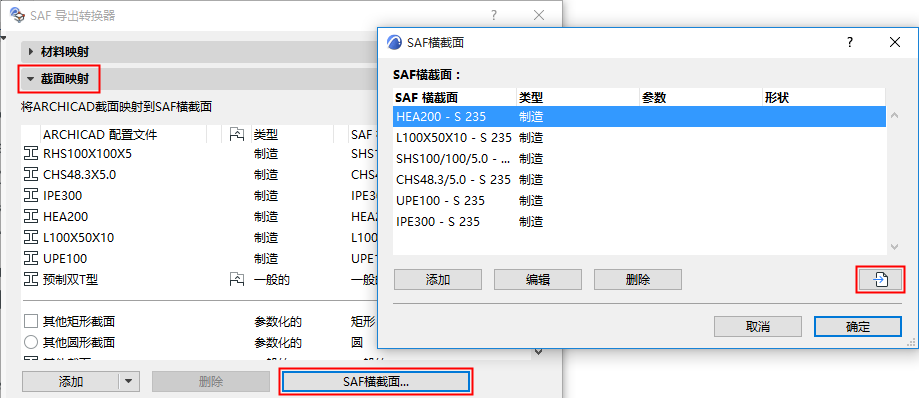Click the 取消 button
This screenshot has width=919, height=398.
pyautogui.click(x=757, y=327)
